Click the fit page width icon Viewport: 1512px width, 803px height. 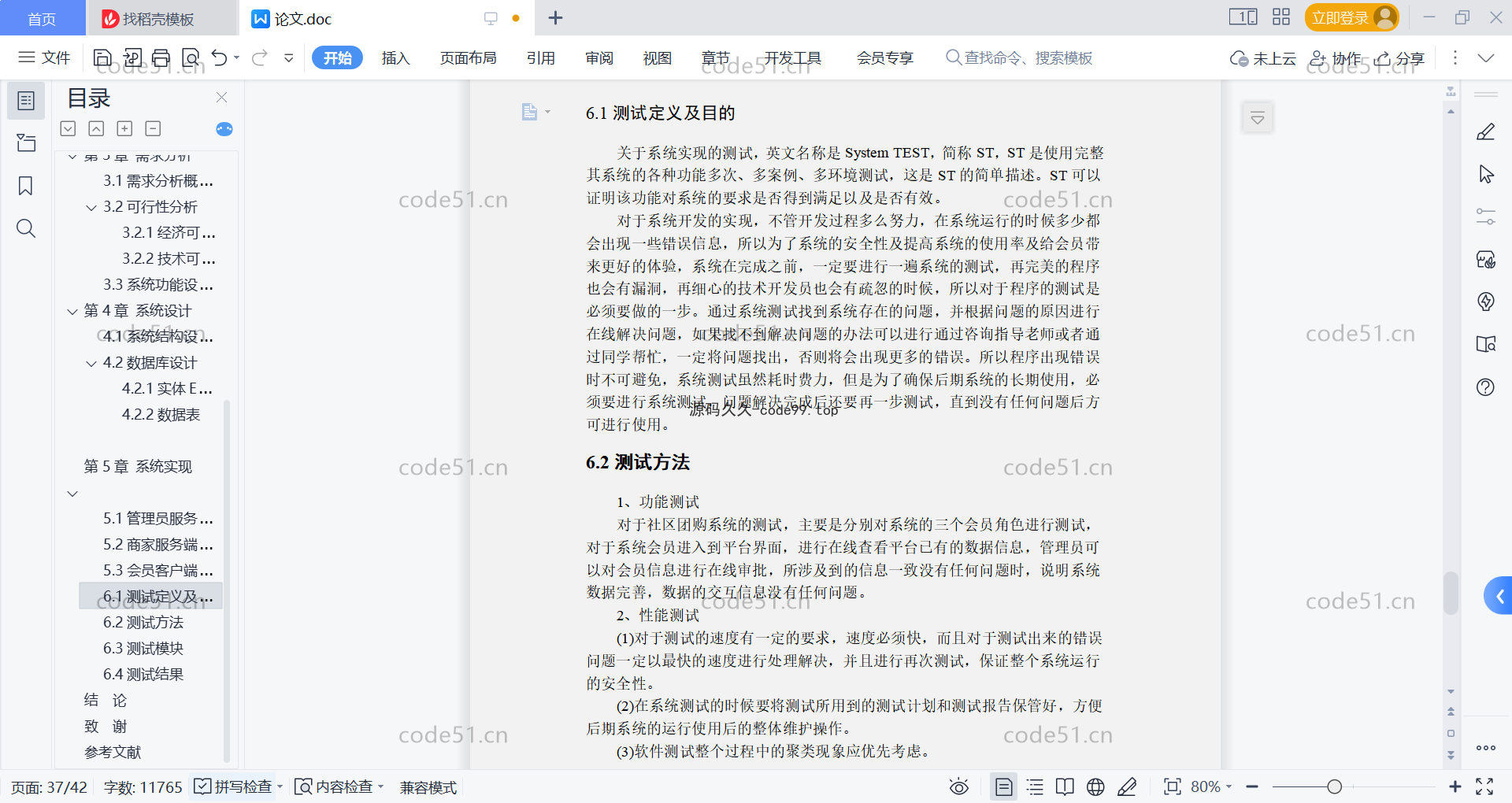coord(1172,786)
